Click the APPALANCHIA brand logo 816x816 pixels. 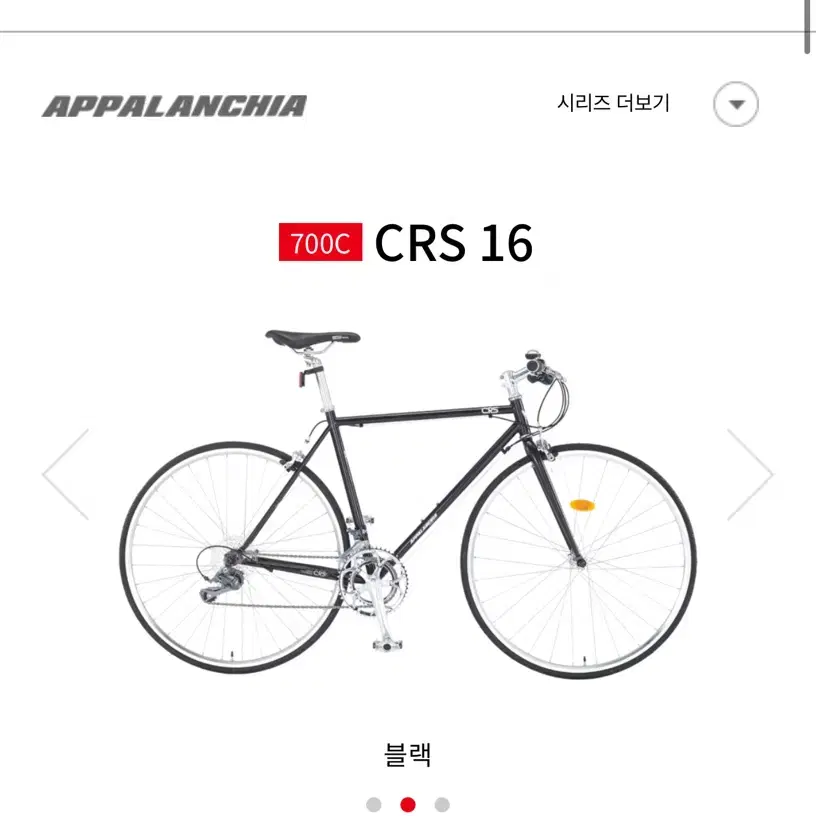174,106
